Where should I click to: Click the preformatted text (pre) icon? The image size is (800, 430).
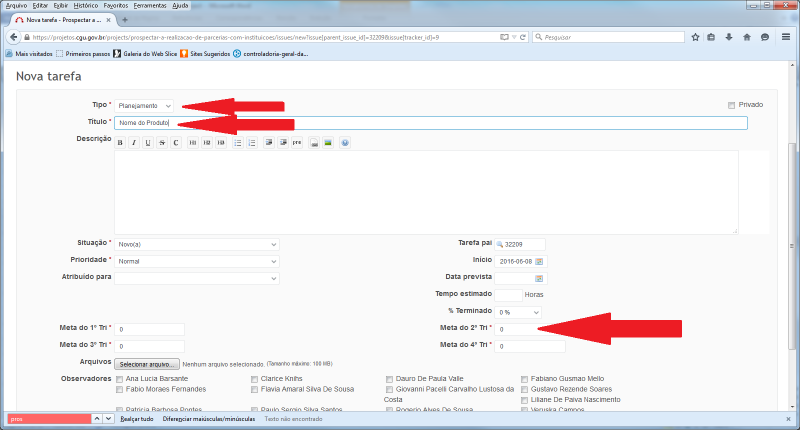pos(297,143)
